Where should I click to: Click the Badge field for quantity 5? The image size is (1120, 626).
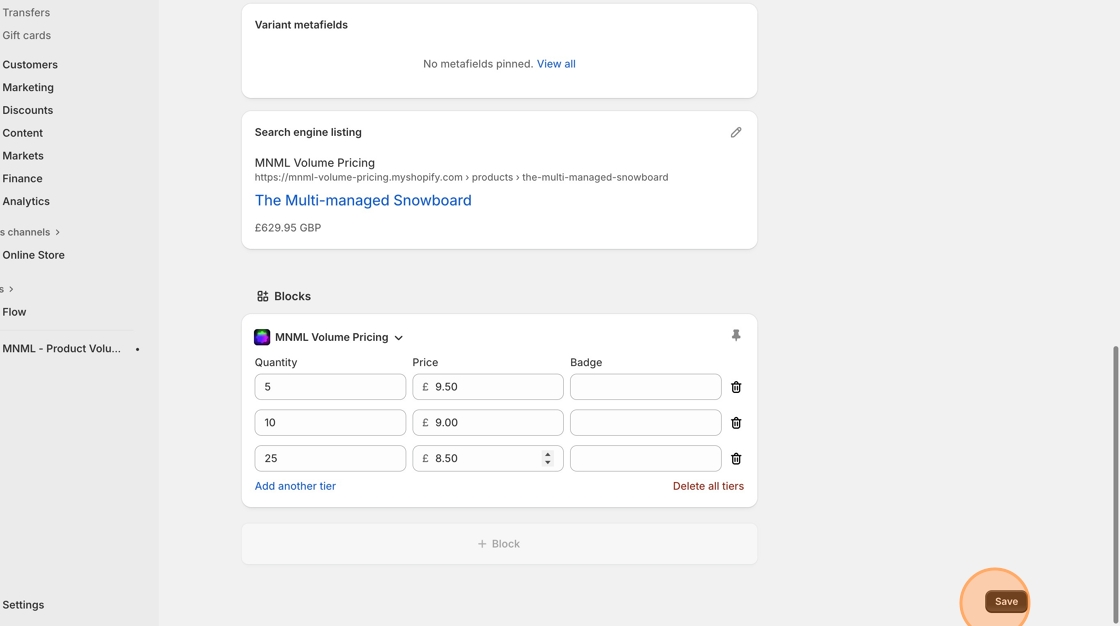(x=645, y=387)
